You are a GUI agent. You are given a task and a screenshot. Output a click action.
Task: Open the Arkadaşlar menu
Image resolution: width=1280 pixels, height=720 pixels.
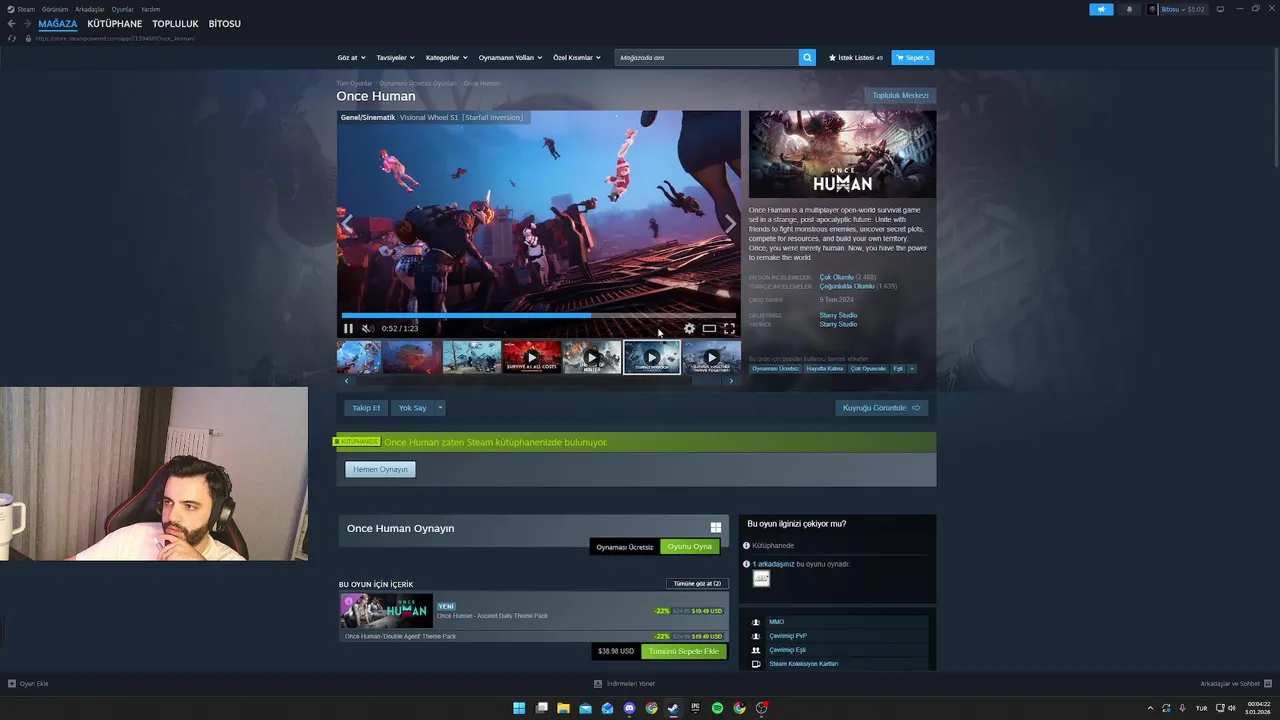click(90, 9)
